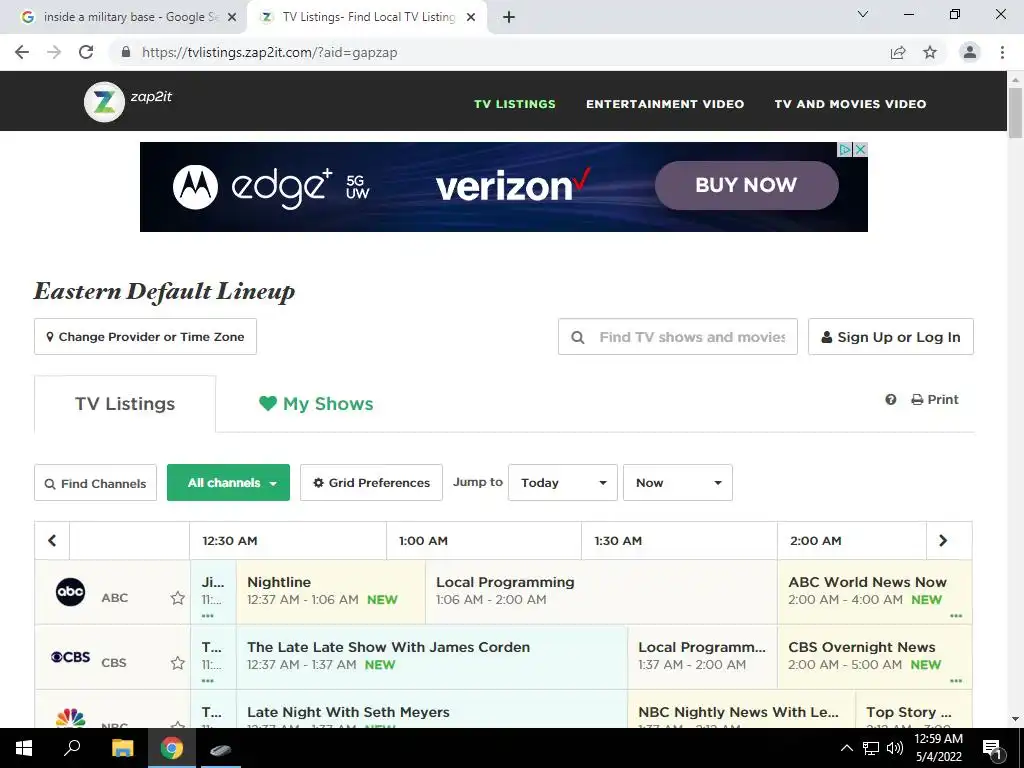Click Sign Up or Log In button
The width and height of the screenshot is (1024, 768).
tap(891, 336)
